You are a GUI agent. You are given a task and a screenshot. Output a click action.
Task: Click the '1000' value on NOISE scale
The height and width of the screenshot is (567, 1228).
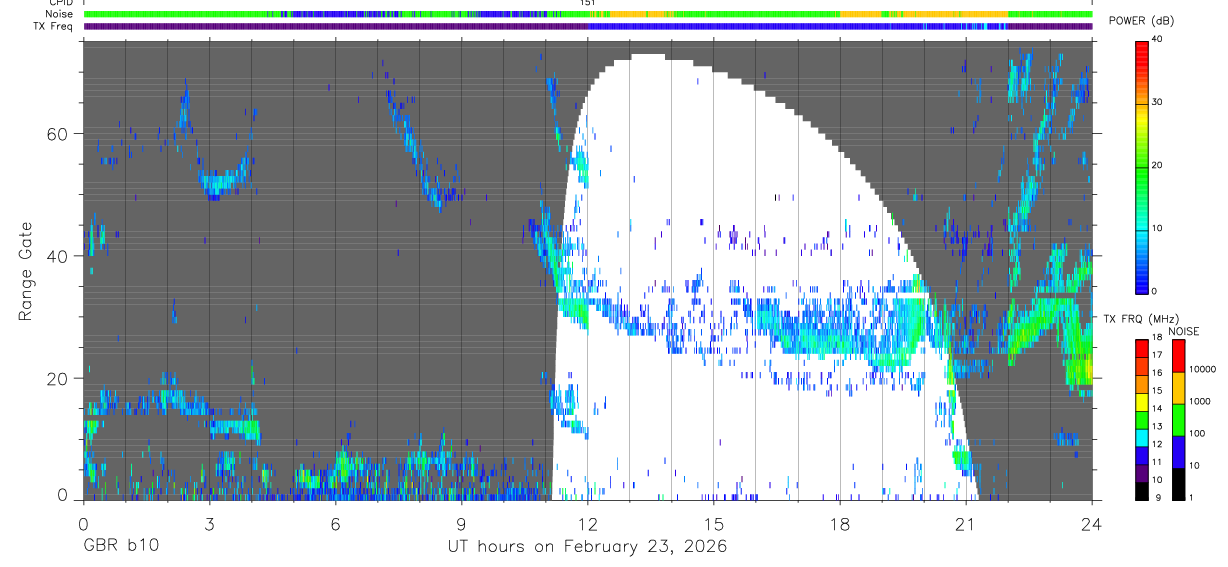click(1201, 402)
